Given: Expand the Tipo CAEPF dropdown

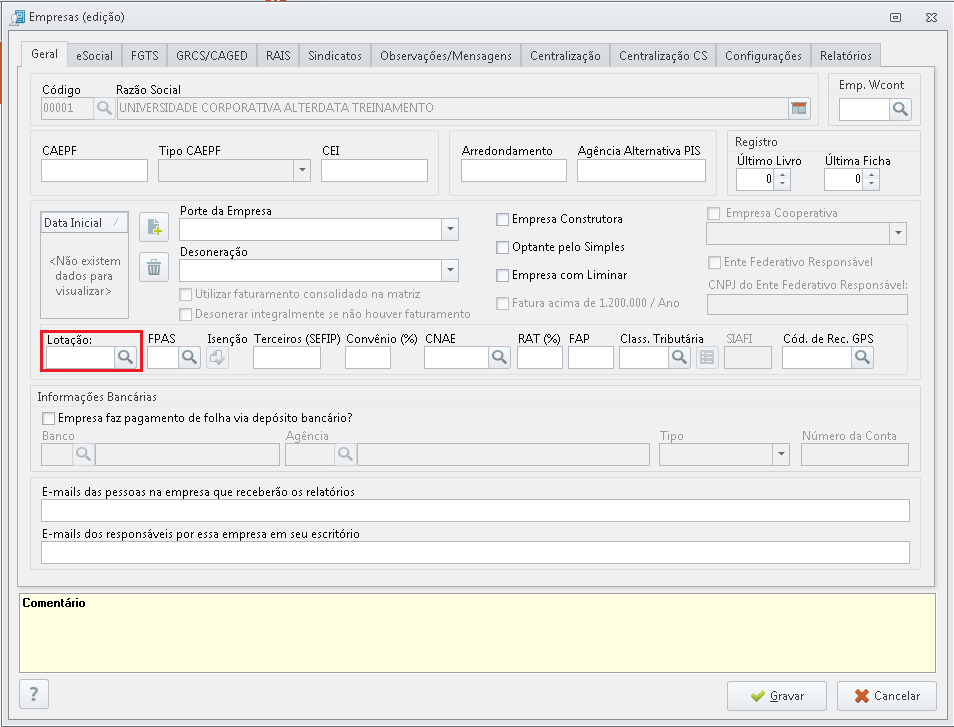Looking at the screenshot, I should coord(302,170).
